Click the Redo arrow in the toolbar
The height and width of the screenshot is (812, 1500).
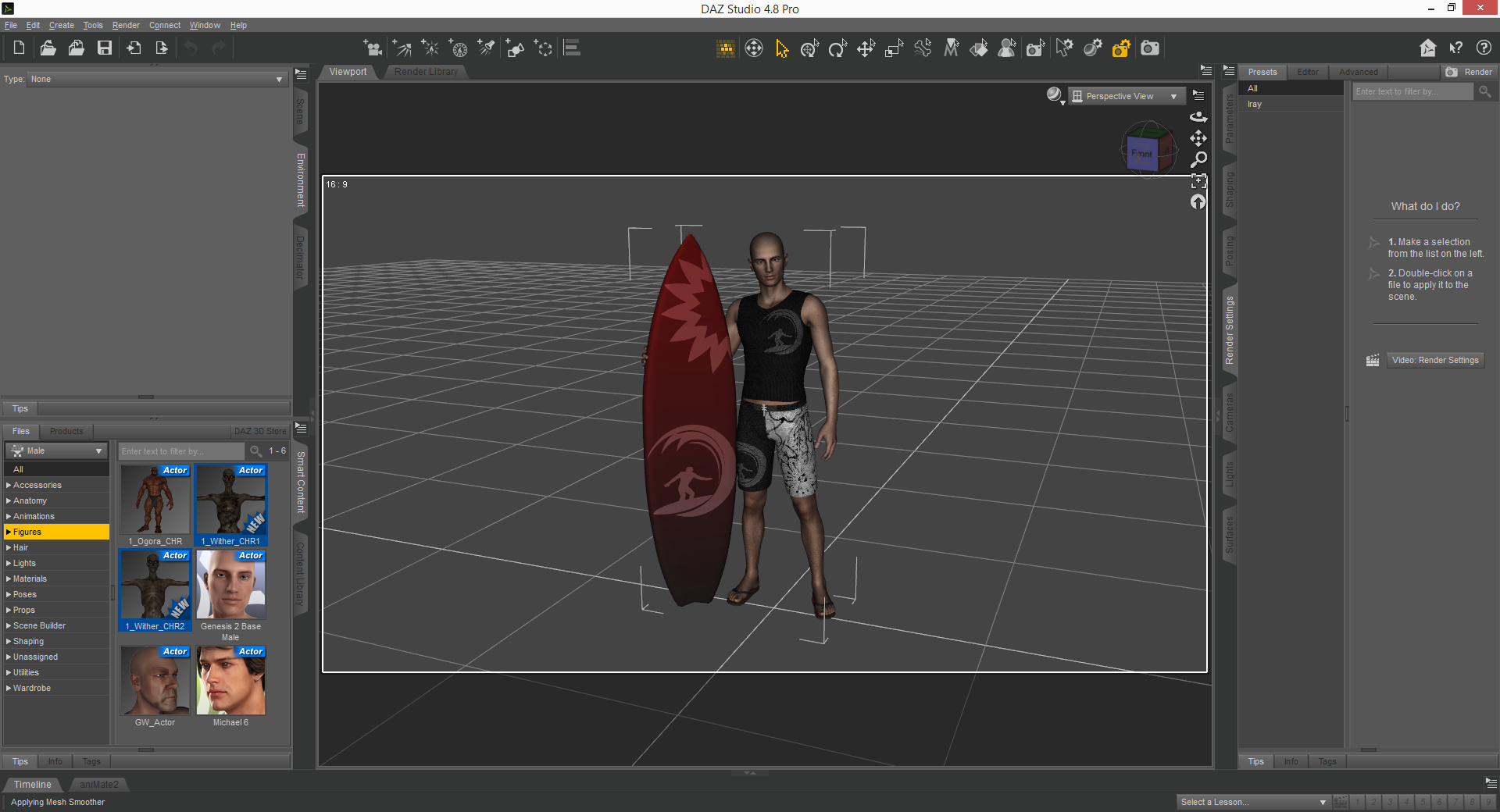coord(219,48)
